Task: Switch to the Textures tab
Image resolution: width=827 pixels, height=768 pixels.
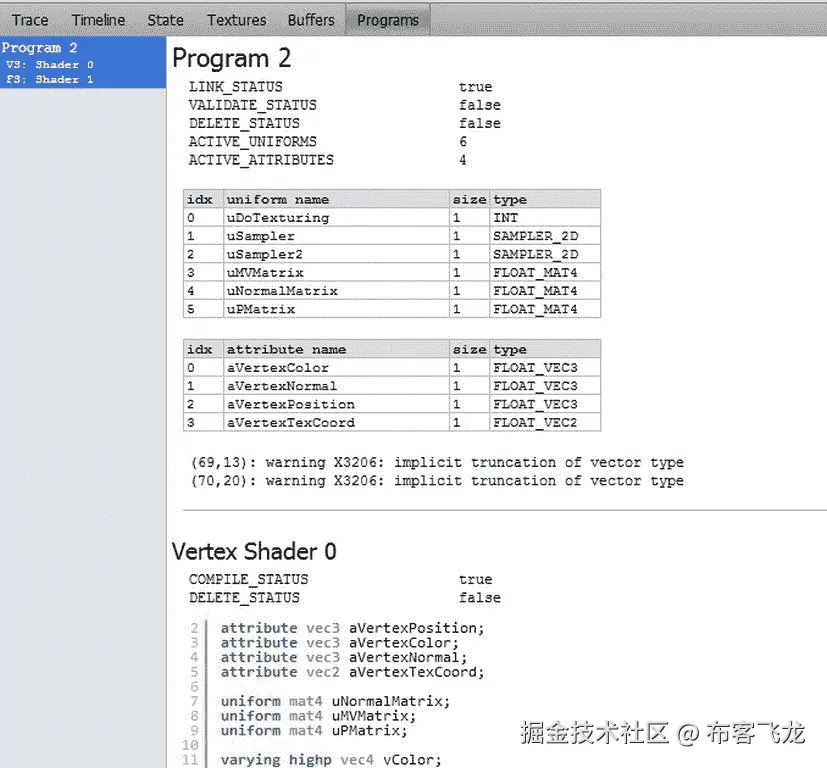Action: pos(236,20)
